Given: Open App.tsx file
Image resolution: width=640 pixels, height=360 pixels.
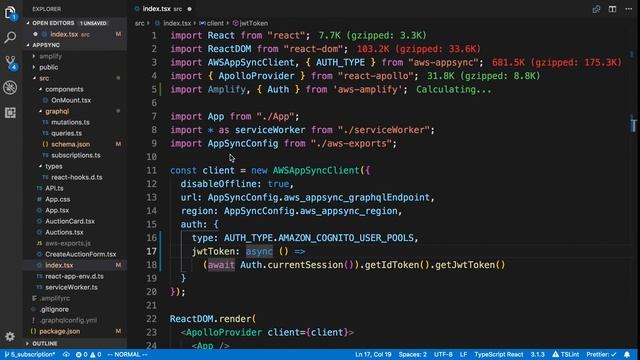Looking at the screenshot, I should pyautogui.click(x=75, y=210).
